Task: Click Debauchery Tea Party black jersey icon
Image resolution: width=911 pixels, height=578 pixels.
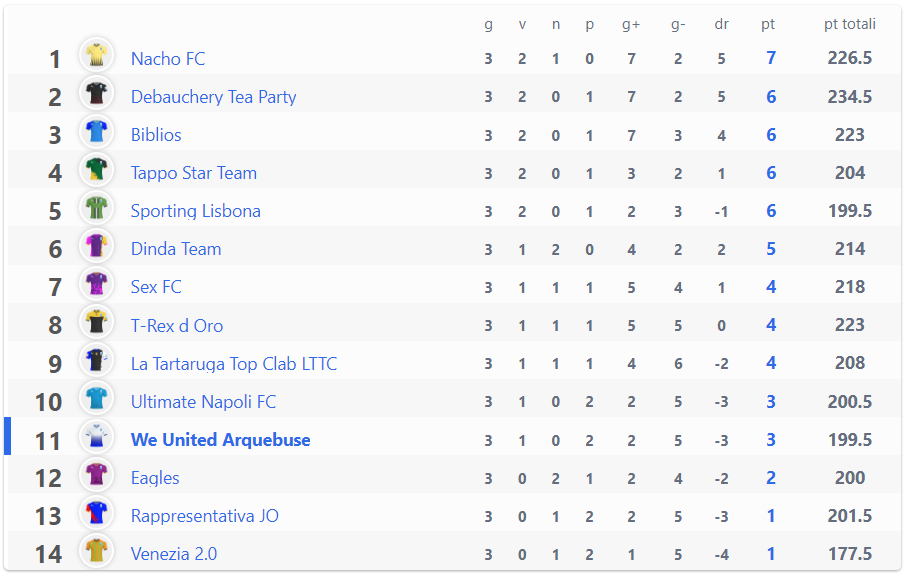Action: click(96, 93)
